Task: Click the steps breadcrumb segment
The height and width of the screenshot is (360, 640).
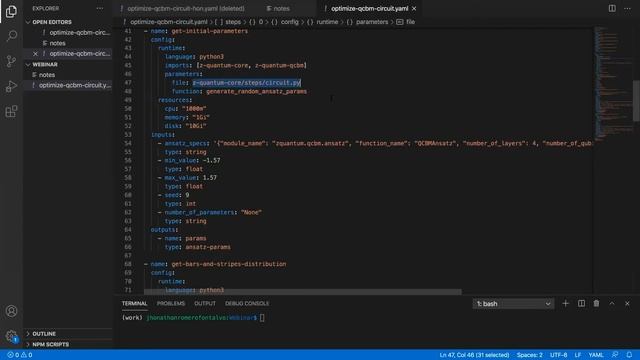Action: pos(233,22)
